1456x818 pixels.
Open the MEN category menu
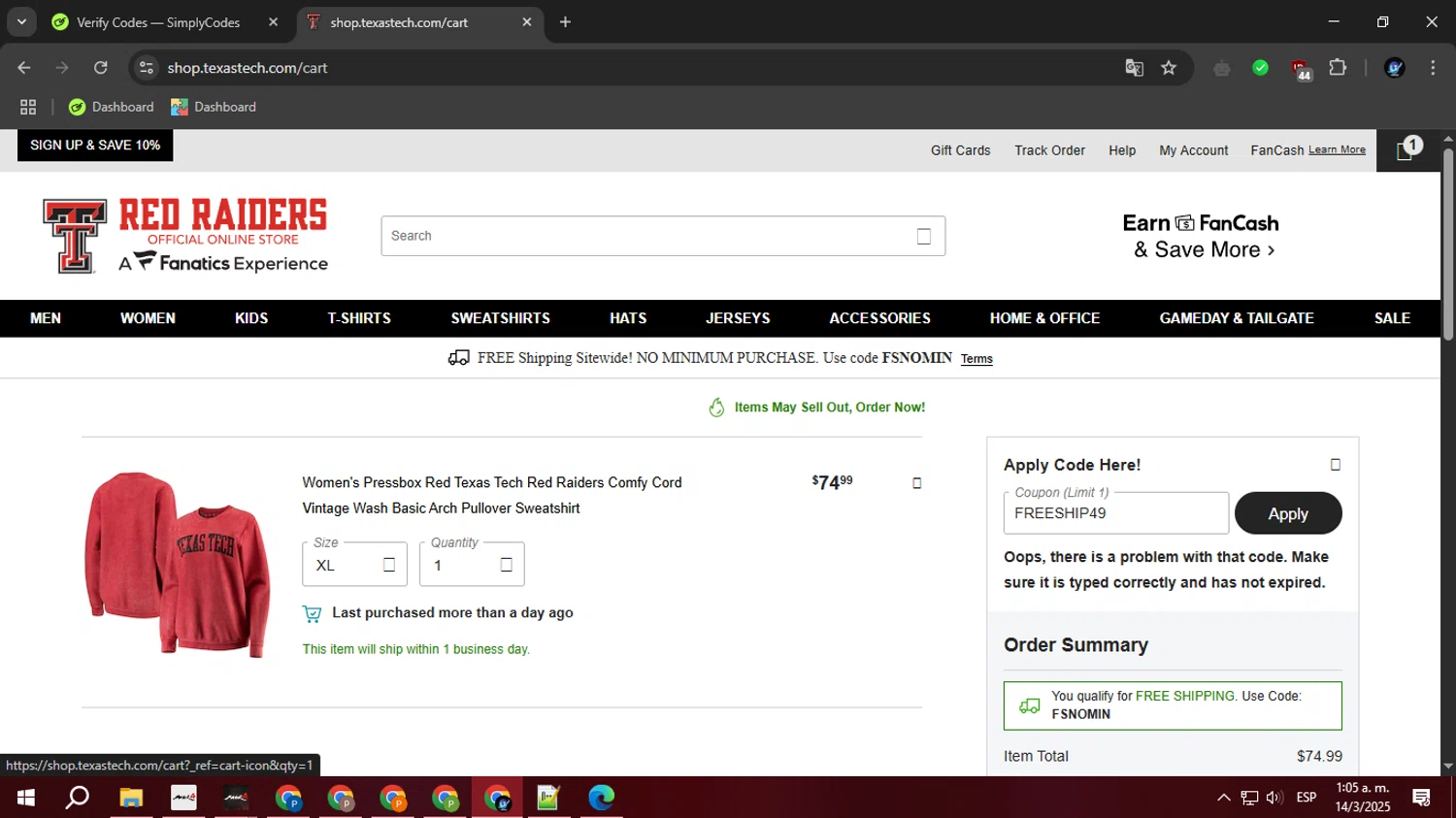[46, 318]
